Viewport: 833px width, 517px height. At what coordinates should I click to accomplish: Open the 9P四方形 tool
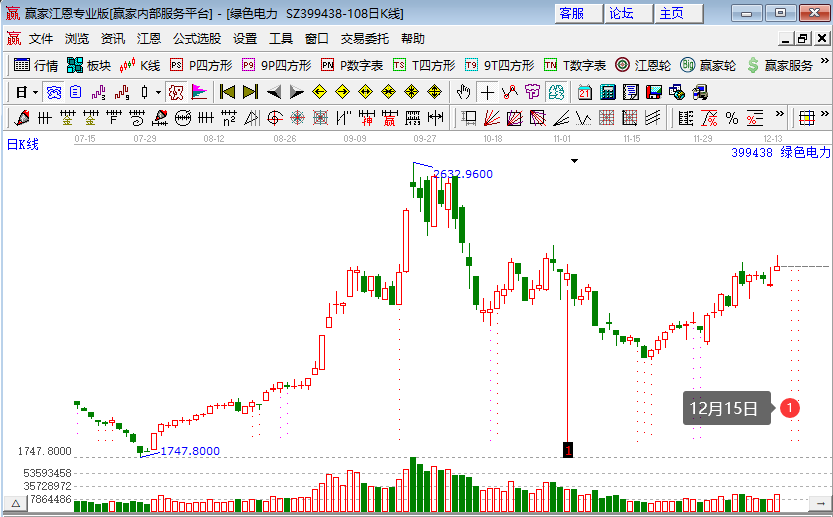coord(276,65)
